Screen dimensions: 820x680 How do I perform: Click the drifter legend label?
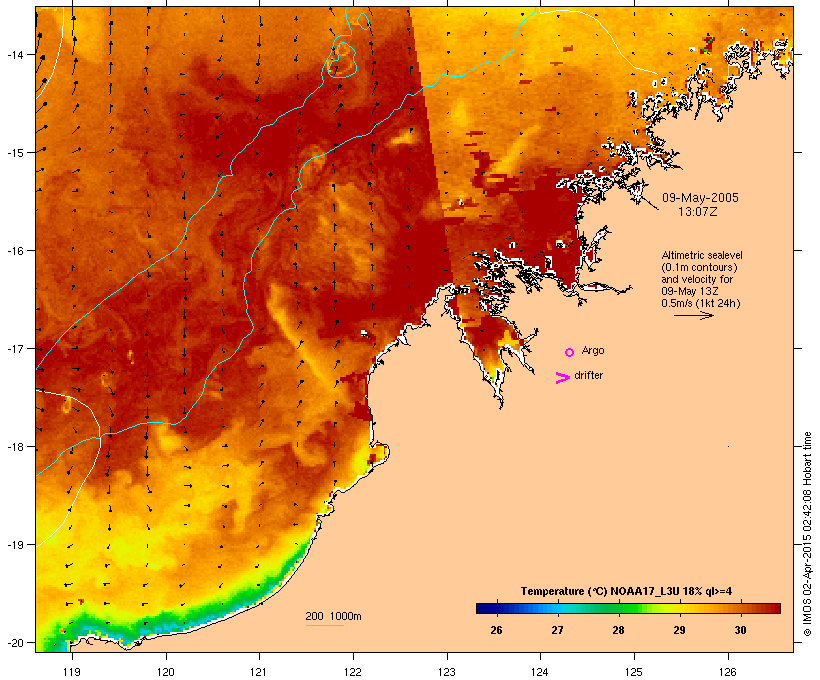click(588, 375)
